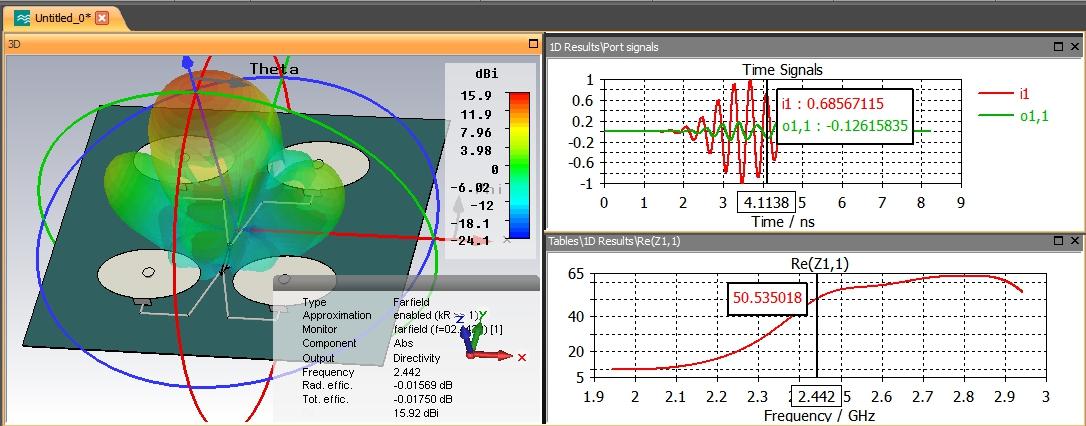Click the dBi color scale bar
Screen dimensions: 1086x426
coord(518,165)
